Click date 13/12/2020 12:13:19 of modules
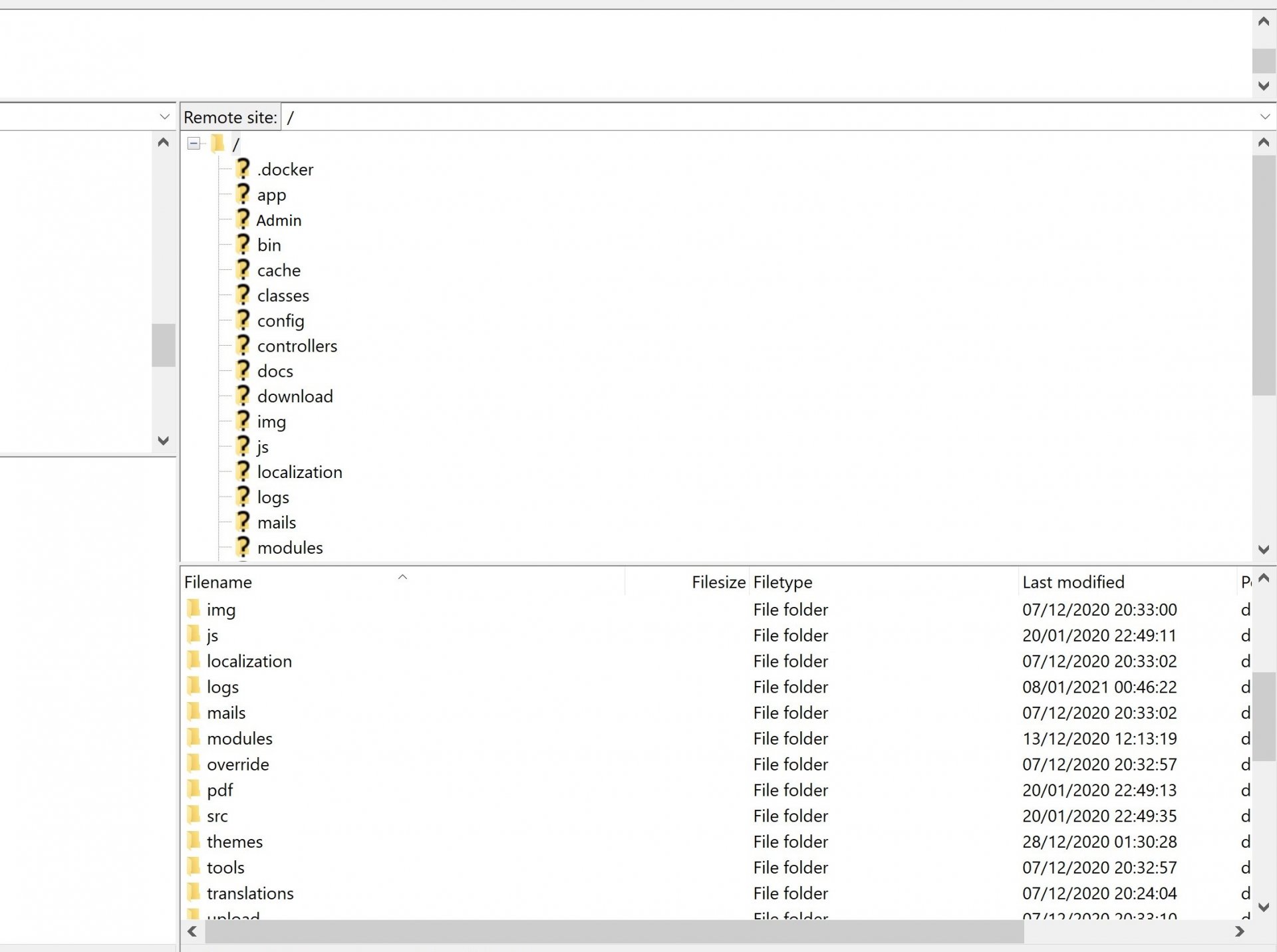The width and height of the screenshot is (1277, 952). [1099, 739]
